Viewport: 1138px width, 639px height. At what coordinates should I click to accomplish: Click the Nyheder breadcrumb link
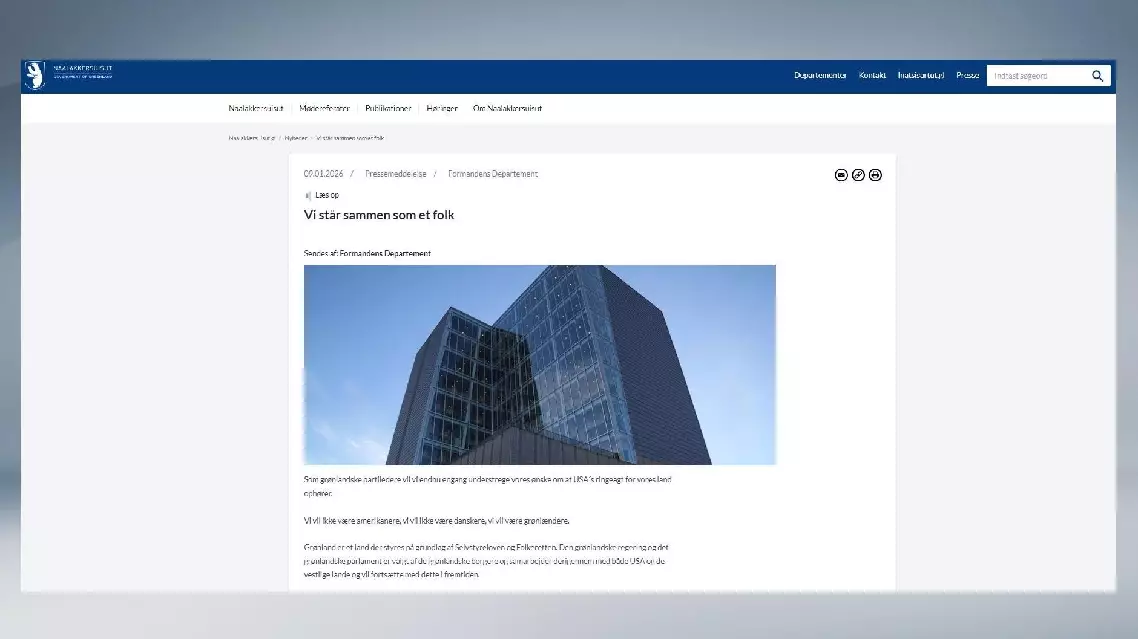coord(296,138)
